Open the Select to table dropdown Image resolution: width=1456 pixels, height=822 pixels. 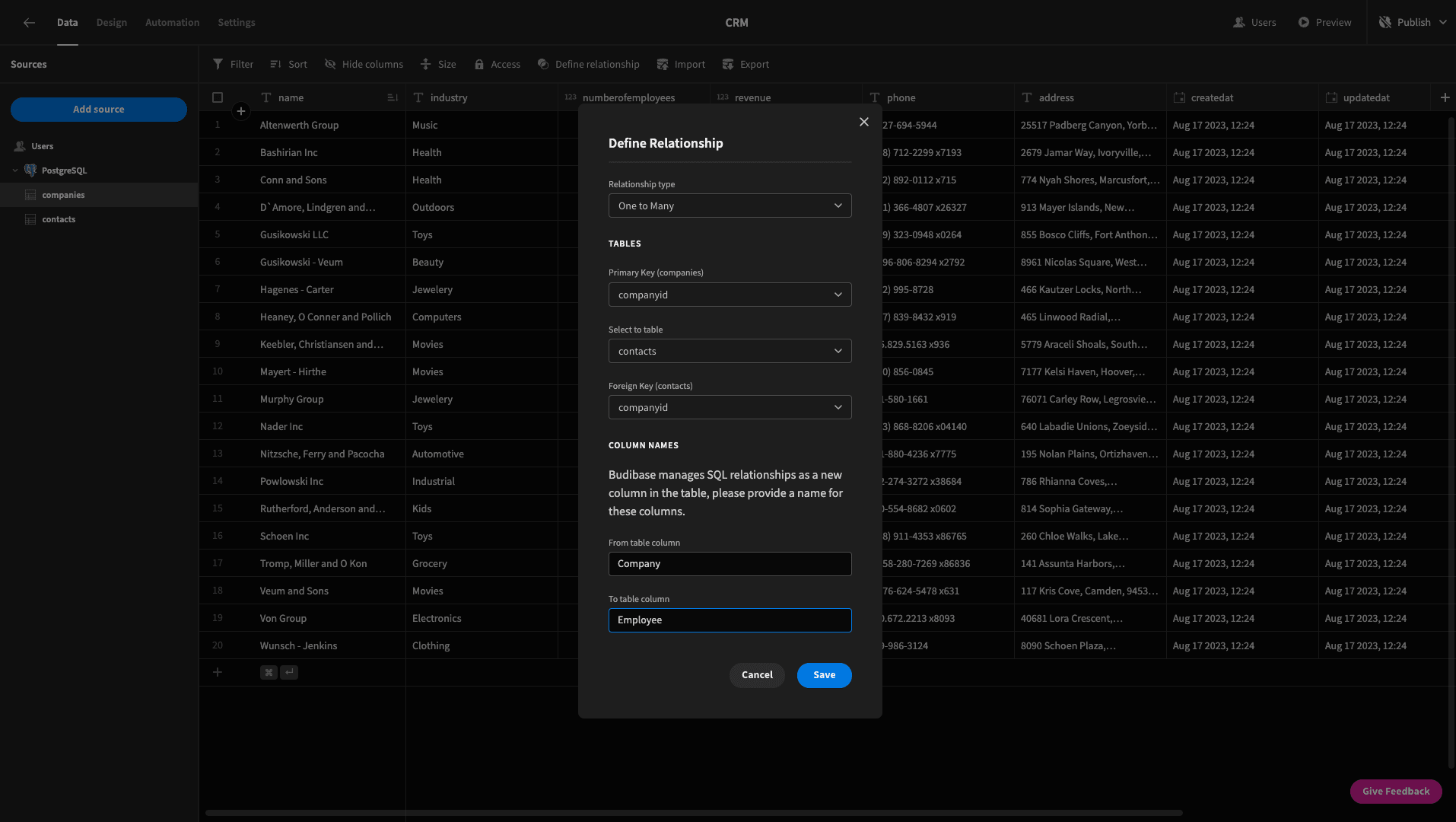click(730, 352)
